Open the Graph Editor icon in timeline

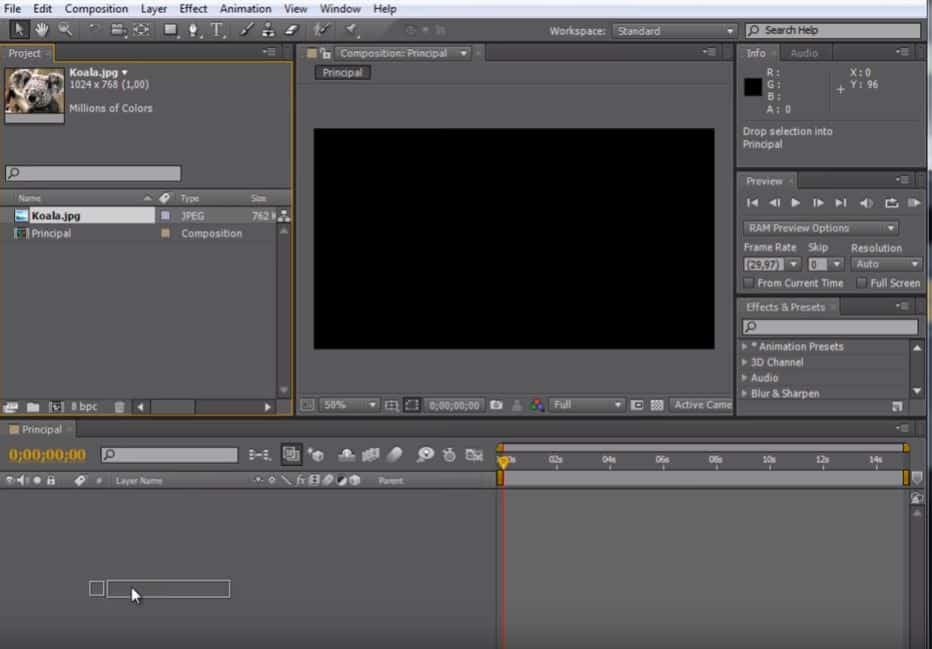[x=474, y=455]
